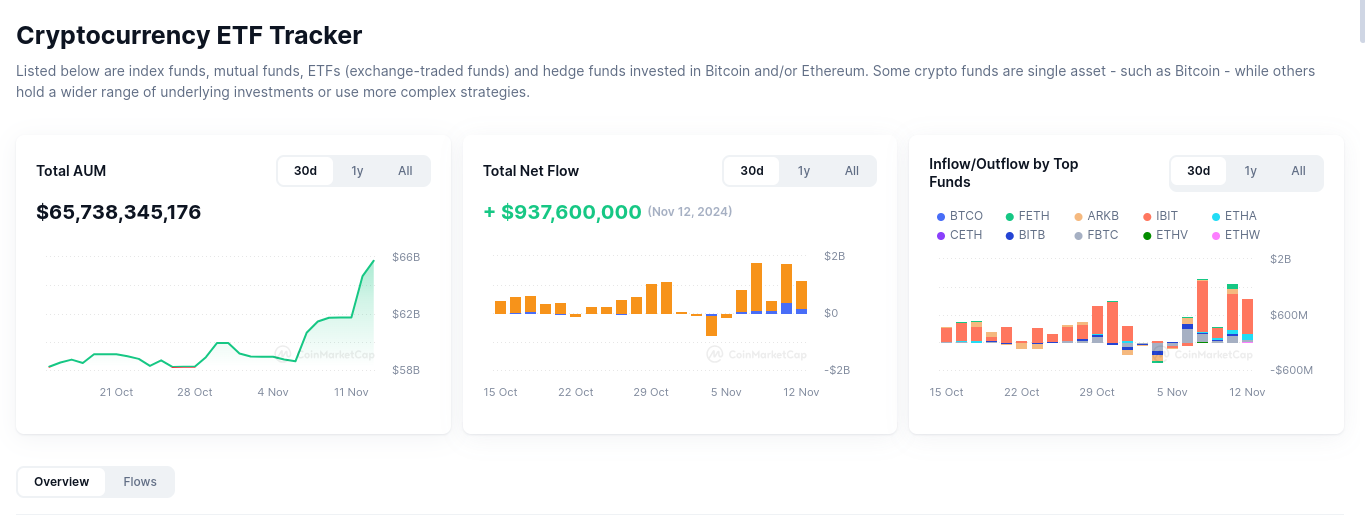Show All time for Total AUM
Viewport: 1365px width, 518px height.
(x=405, y=171)
